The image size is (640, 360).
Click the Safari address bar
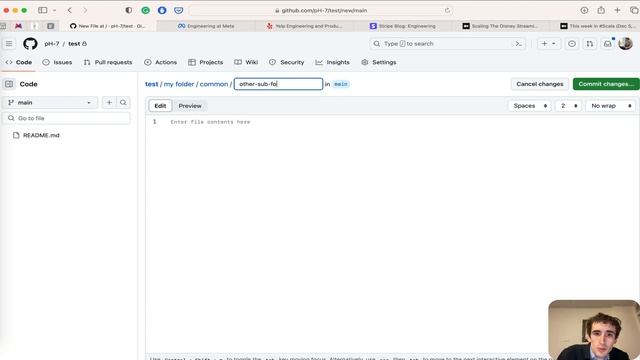321,10
